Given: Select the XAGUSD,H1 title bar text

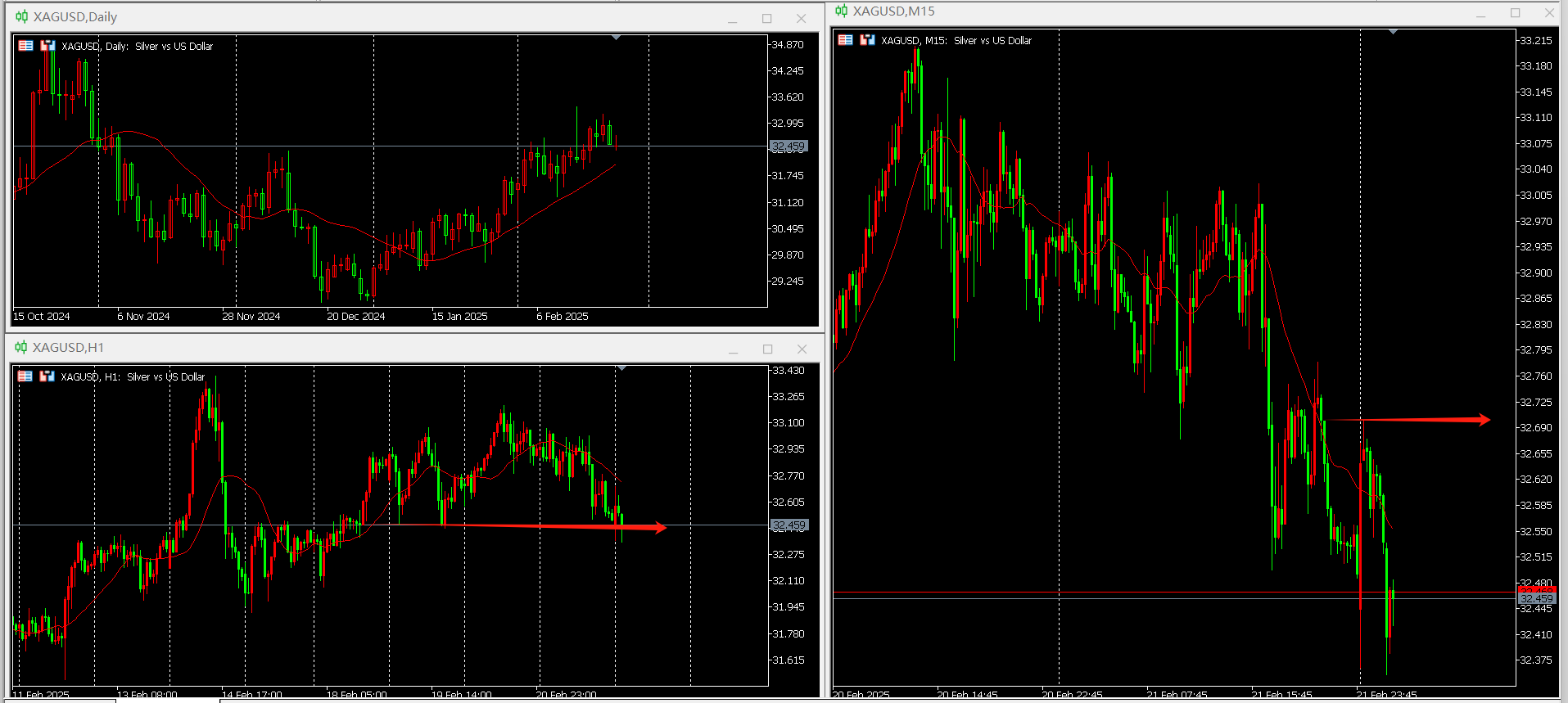Looking at the screenshot, I should [68, 348].
